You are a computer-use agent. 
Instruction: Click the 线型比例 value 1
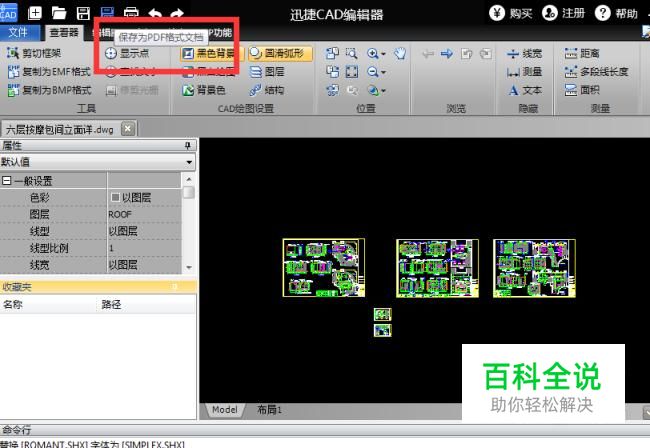coord(144,248)
